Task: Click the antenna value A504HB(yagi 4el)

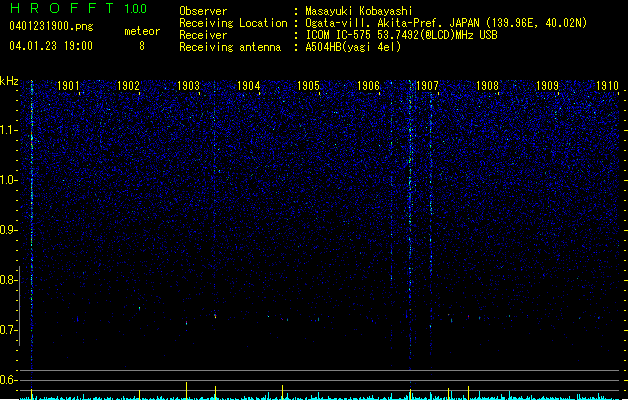Action: (353, 47)
